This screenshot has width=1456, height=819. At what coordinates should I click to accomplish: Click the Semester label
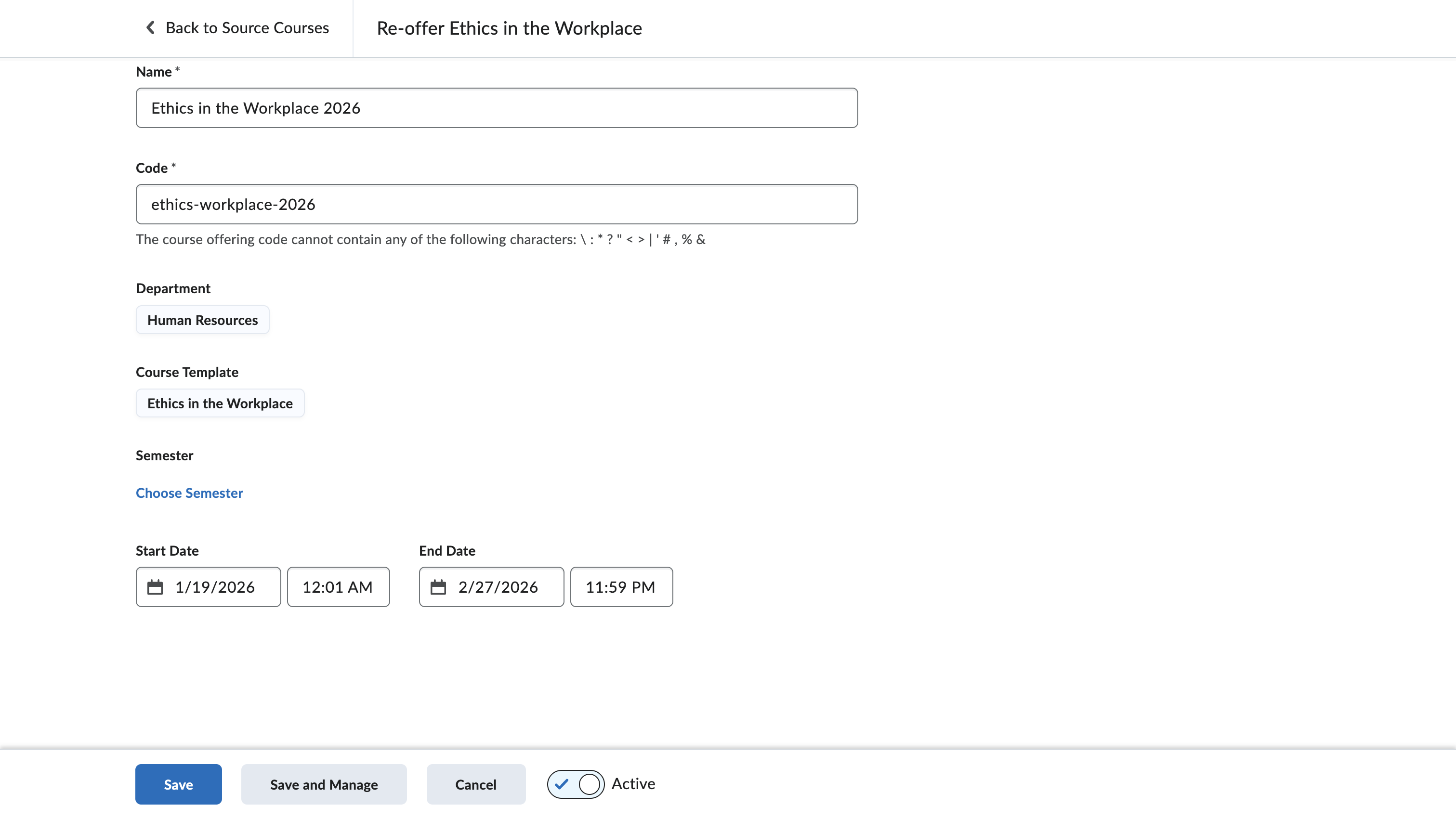[x=164, y=455]
